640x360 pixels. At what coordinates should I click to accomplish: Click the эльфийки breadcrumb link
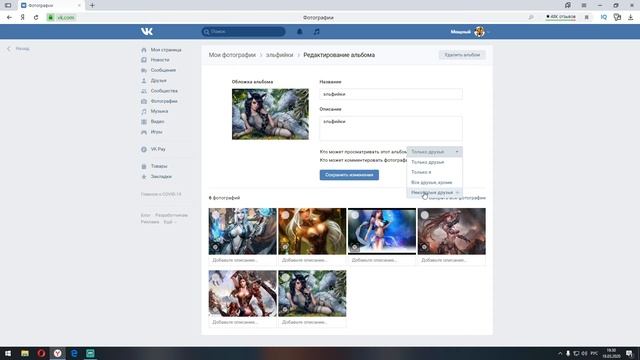coord(280,55)
